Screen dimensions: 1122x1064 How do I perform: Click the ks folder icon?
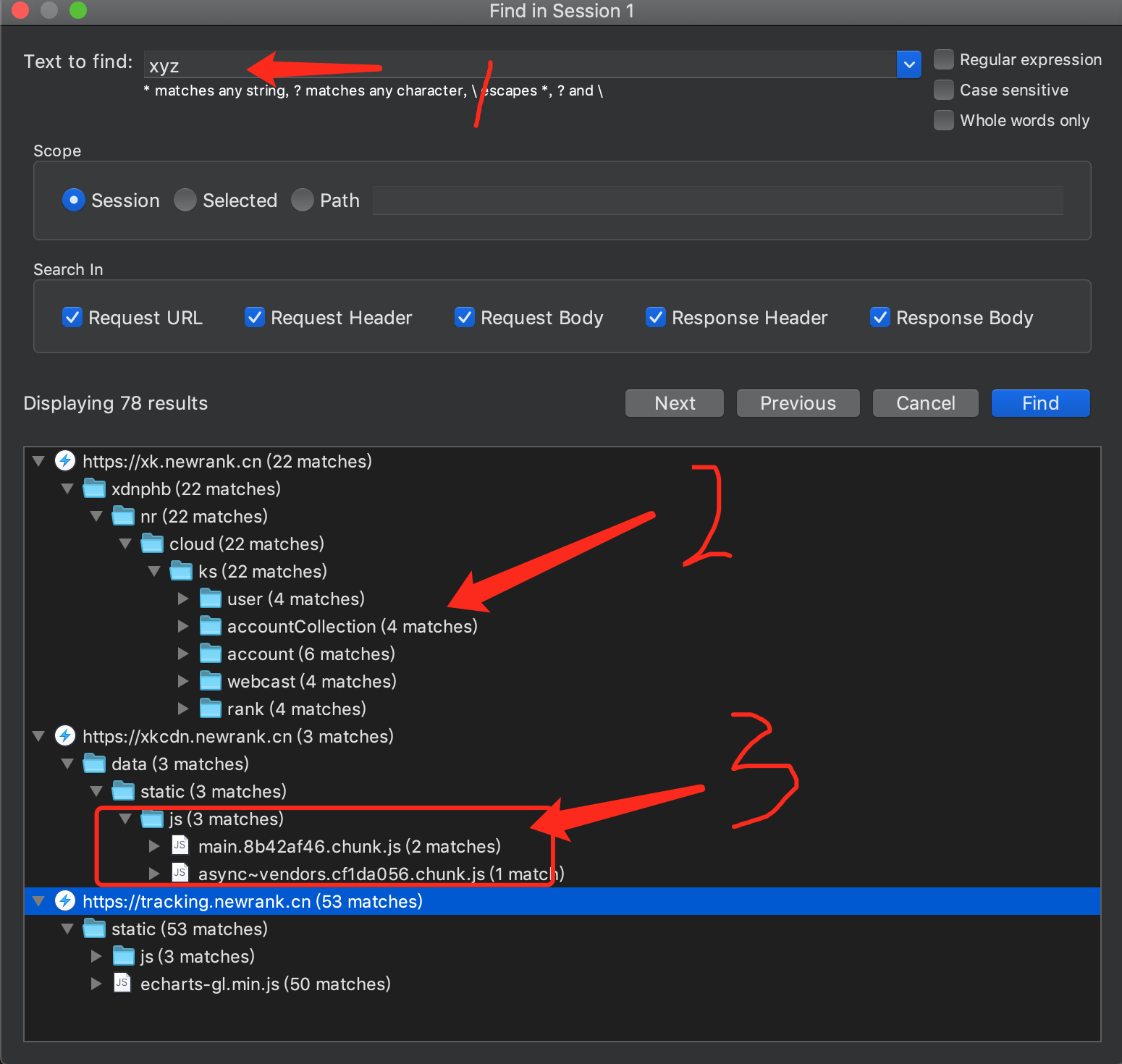point(181,570)
